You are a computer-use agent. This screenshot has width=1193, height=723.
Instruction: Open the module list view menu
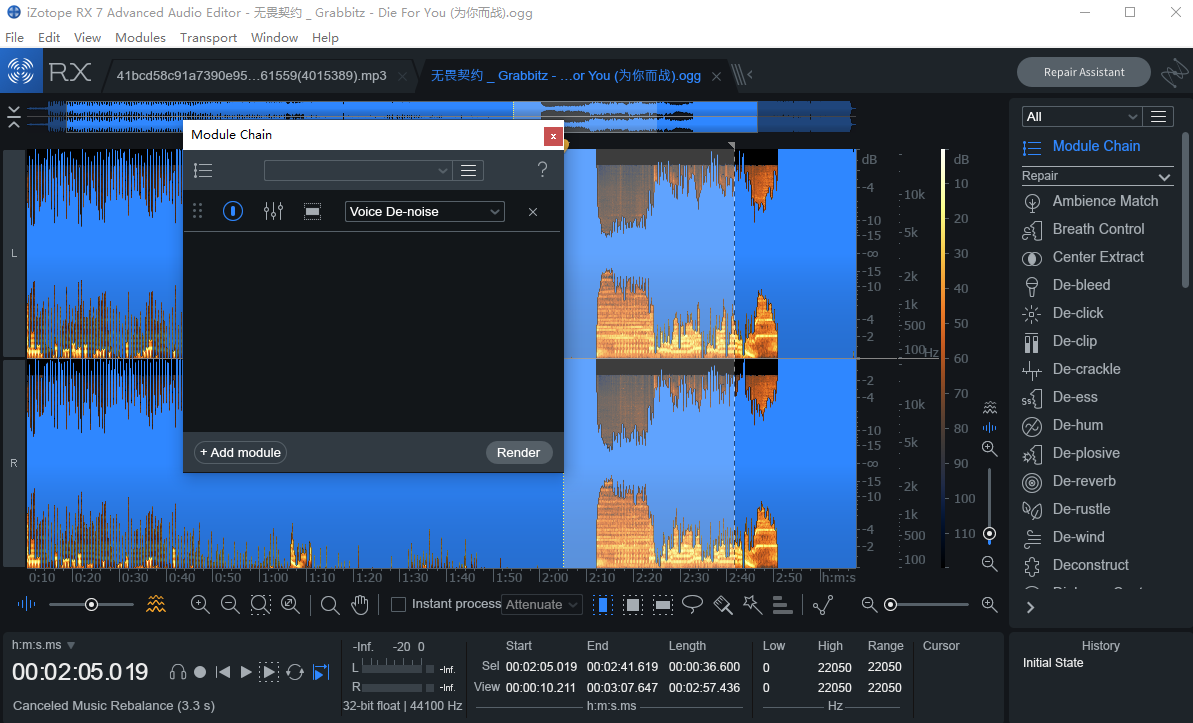(1158, 116)
